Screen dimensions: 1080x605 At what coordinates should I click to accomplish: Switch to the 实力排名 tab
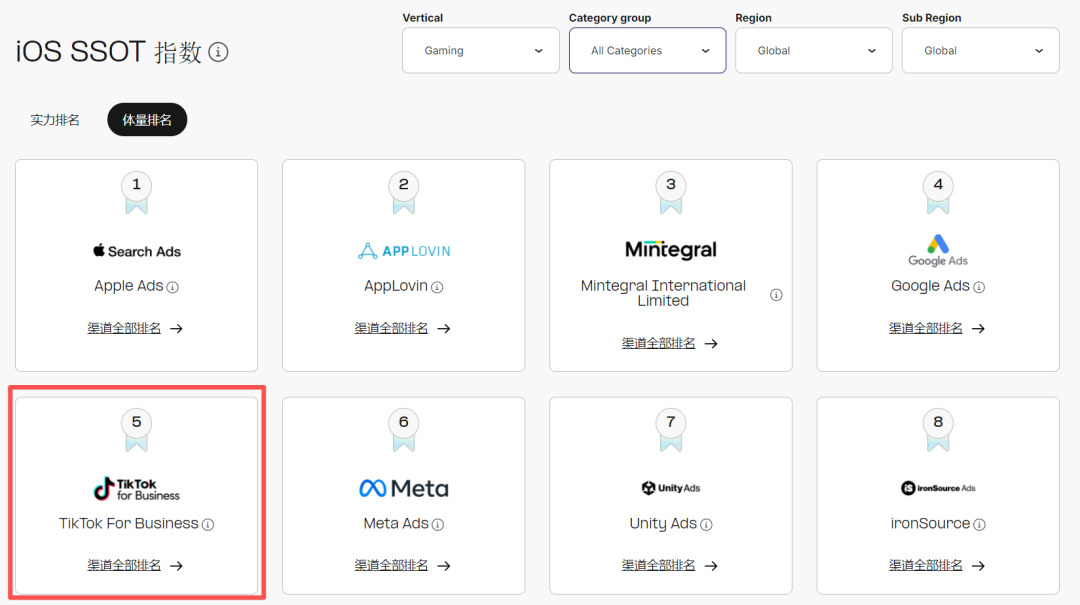pos(55,120)
